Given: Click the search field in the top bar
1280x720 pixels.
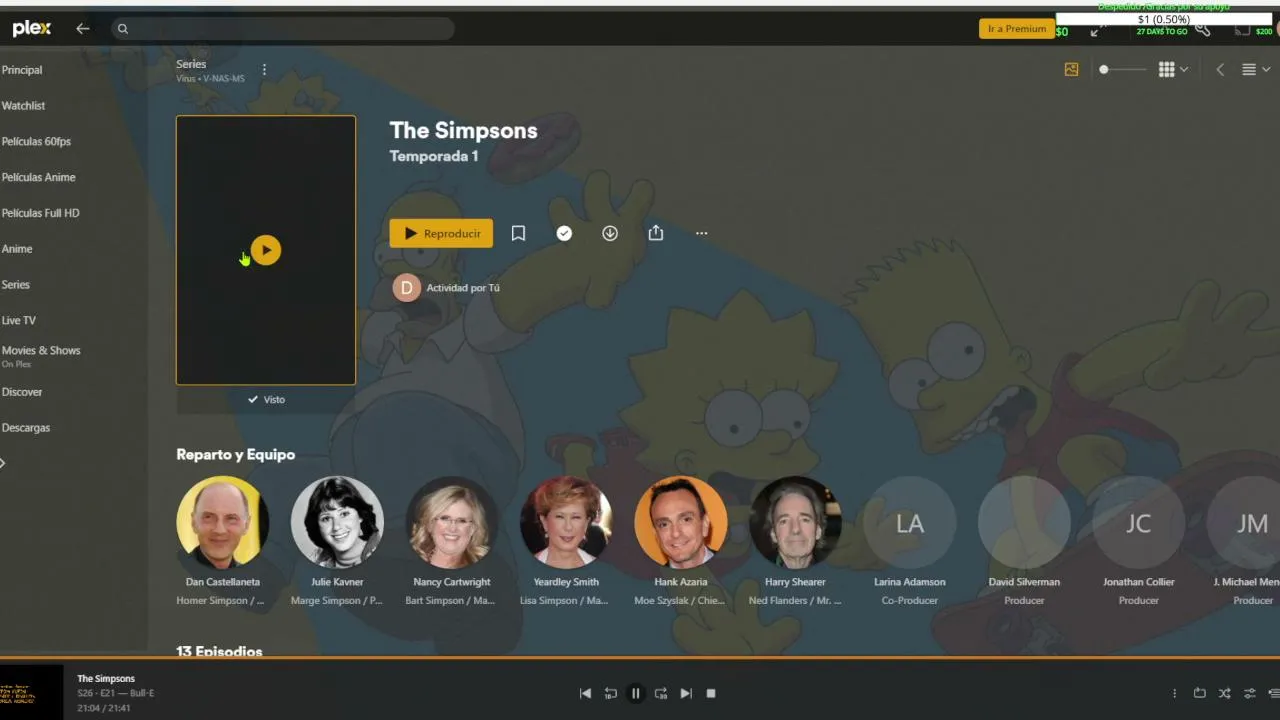Looking at the screenshot, I should [x=283, y=29].
